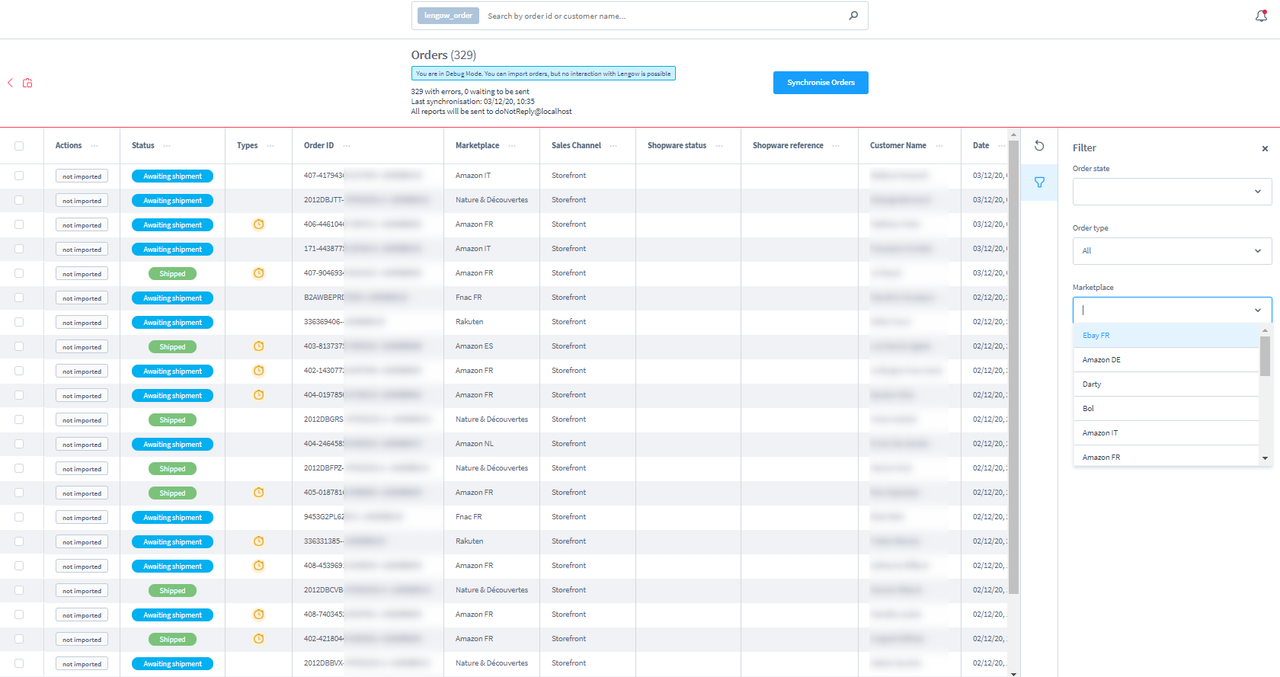Click the Synchronise Orders button

click(x=820, y=83)
